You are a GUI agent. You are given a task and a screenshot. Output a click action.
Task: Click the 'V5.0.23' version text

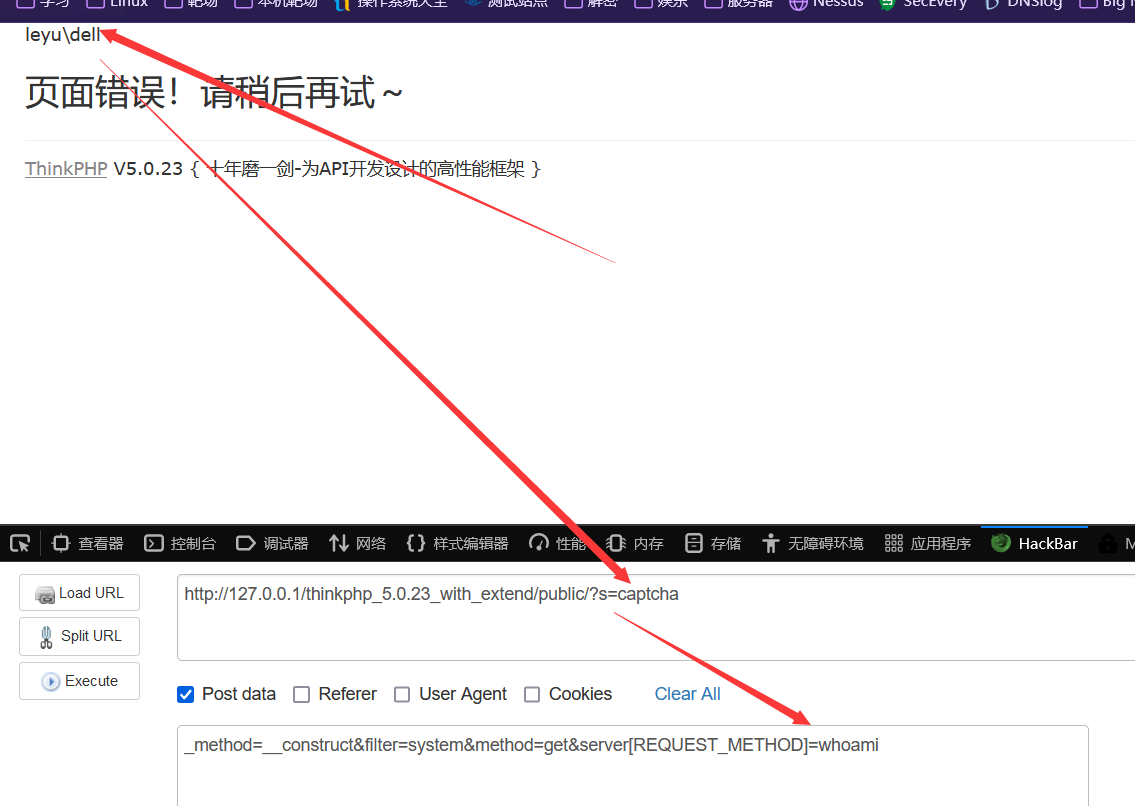pos(148,169)
